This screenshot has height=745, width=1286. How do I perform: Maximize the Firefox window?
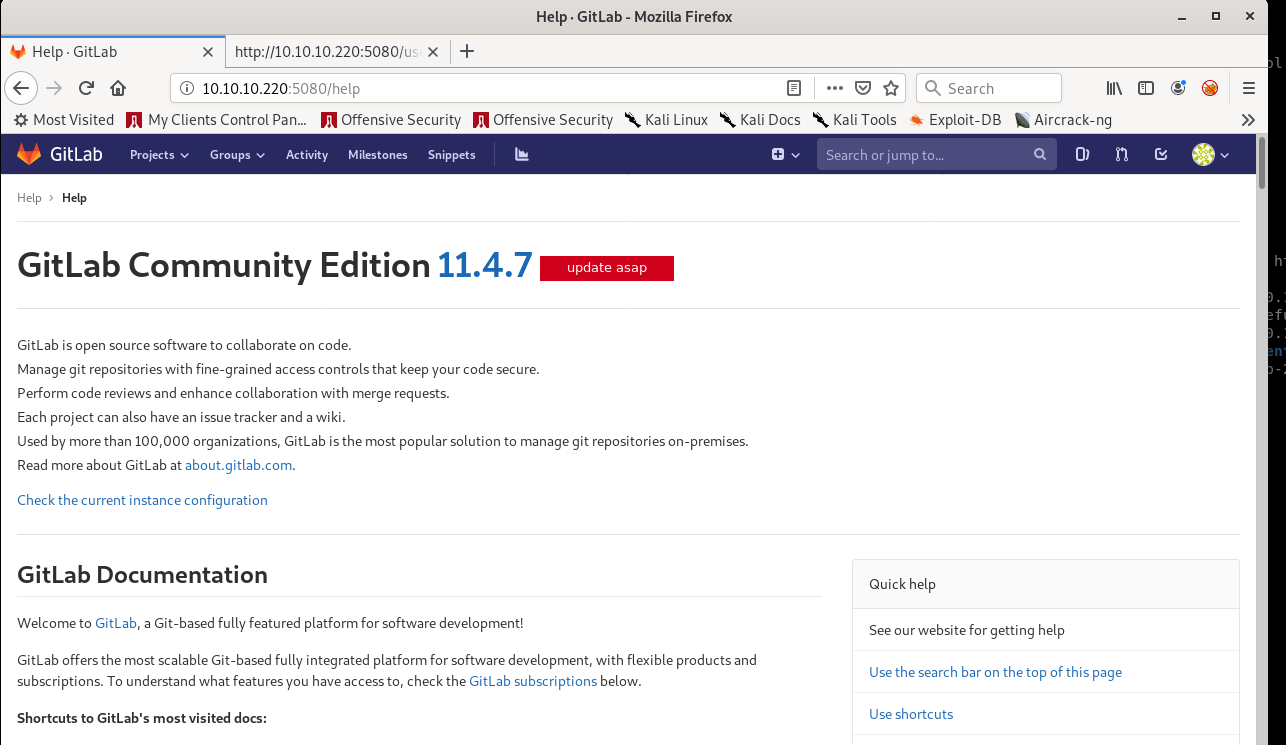pos(1216,16)
